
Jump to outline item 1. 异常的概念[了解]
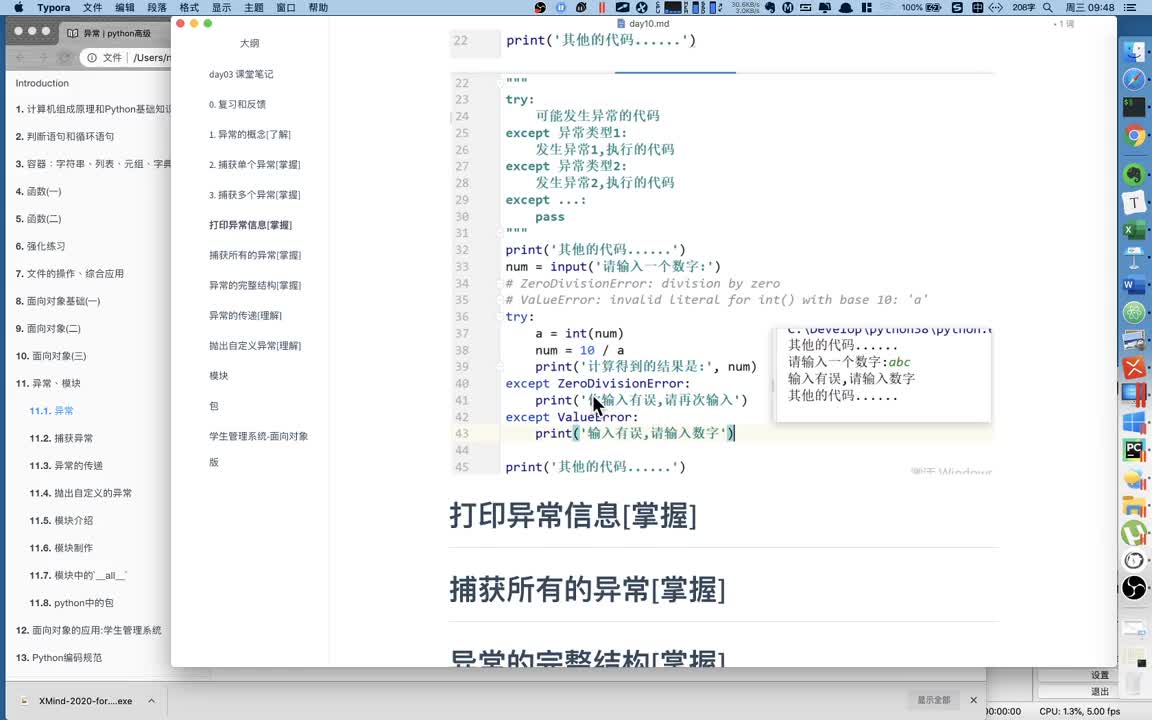[250, 134]
